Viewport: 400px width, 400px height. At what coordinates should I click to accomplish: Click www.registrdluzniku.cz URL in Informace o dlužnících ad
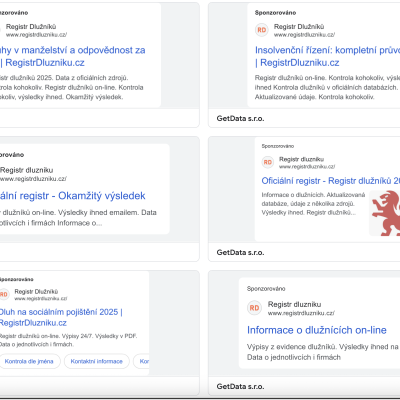[x=301, y=313]
